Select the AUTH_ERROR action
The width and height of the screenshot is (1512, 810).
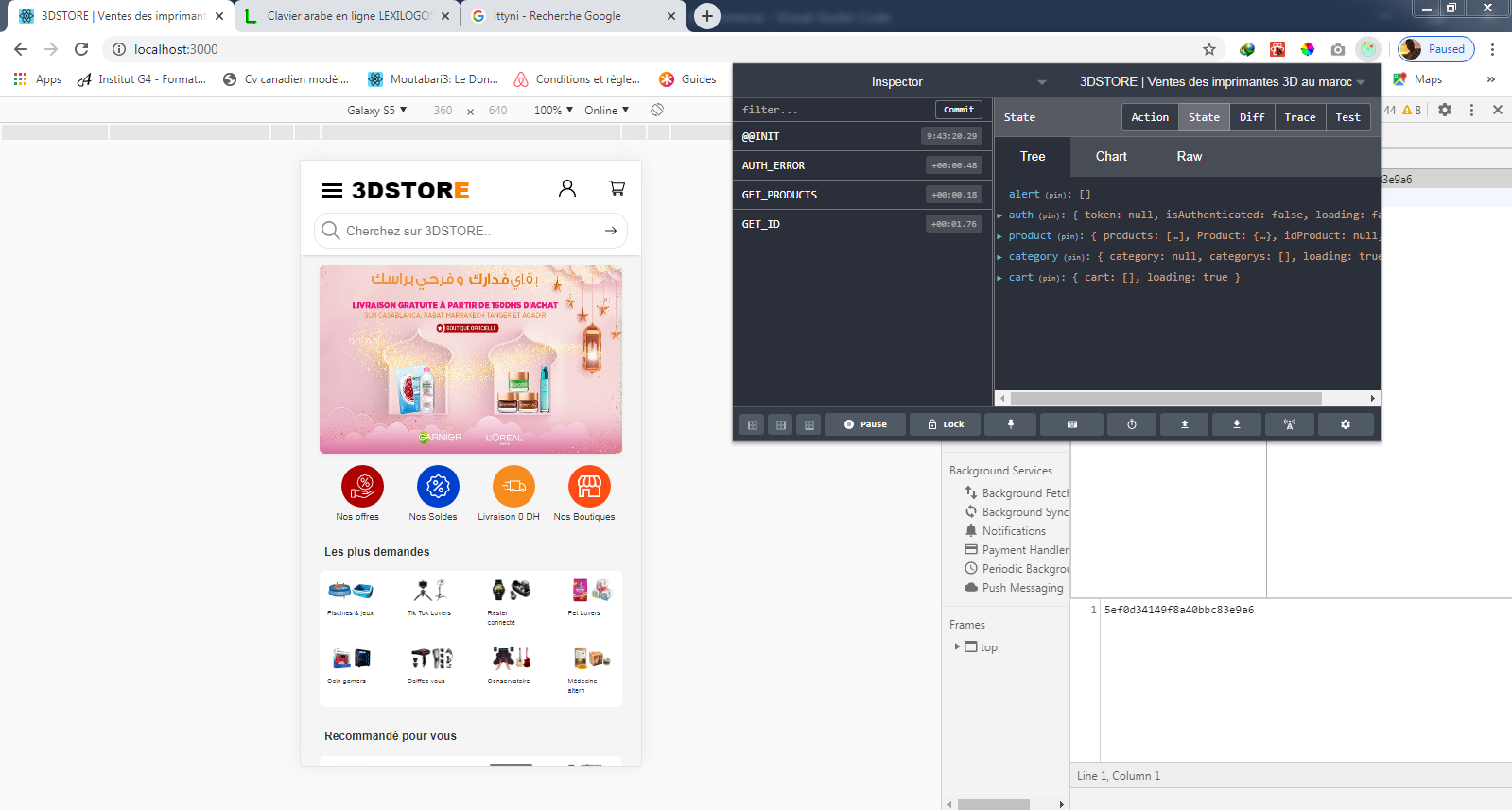pos(862,165)
